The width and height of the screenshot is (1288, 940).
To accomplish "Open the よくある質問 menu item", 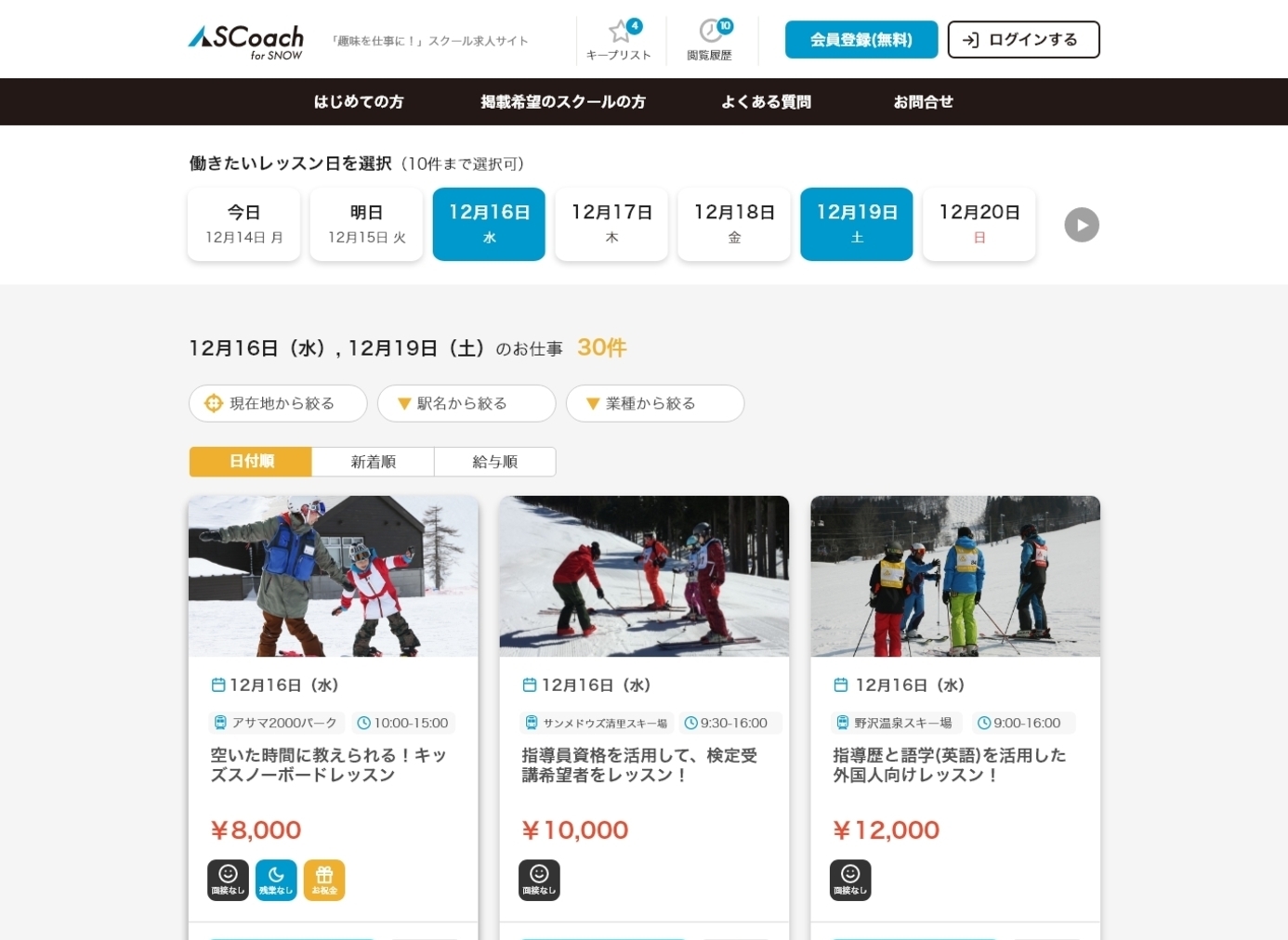I will [766, 102].
